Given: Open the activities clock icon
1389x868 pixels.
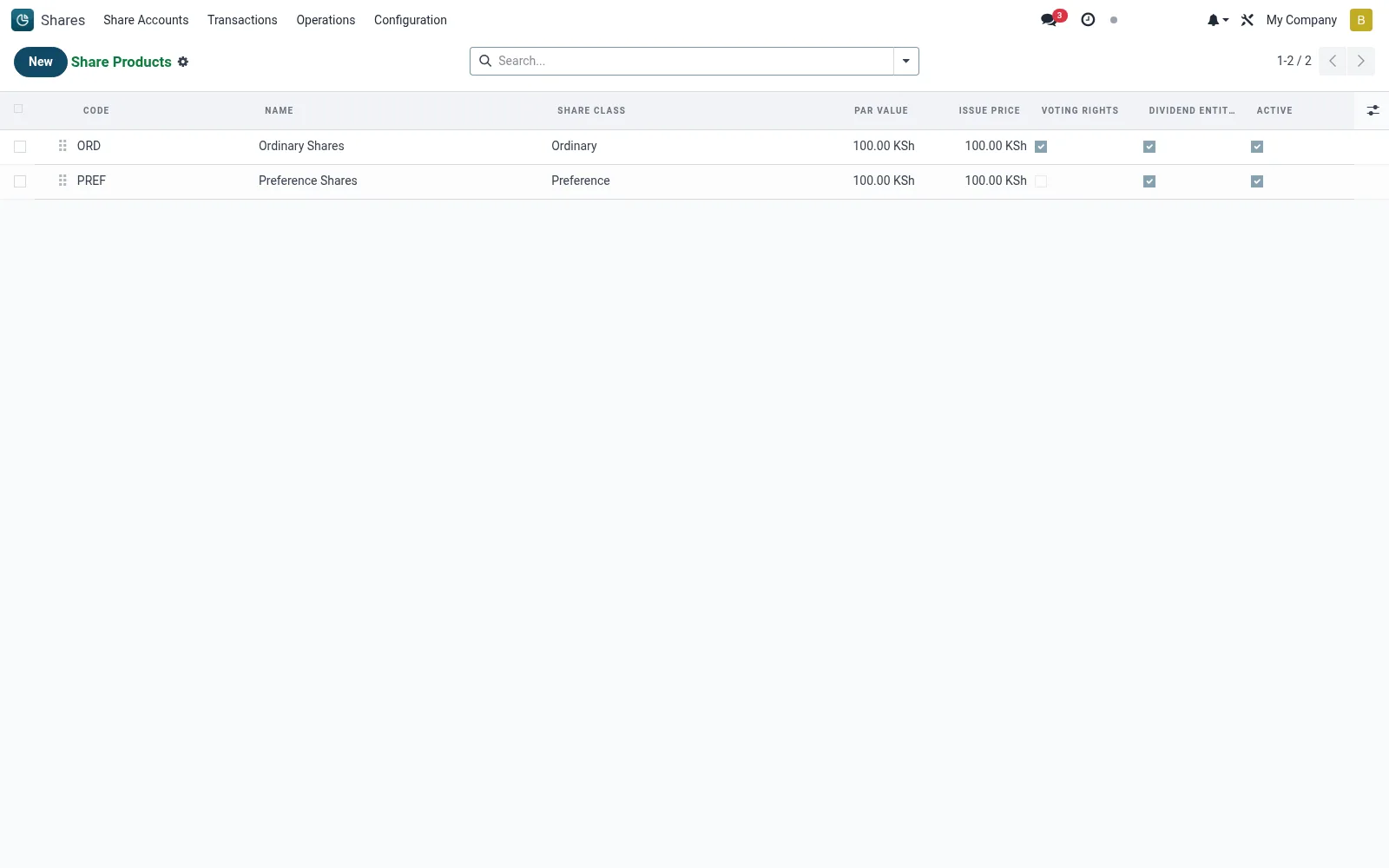Looking at the screenshot, I should coord(1088,20).
